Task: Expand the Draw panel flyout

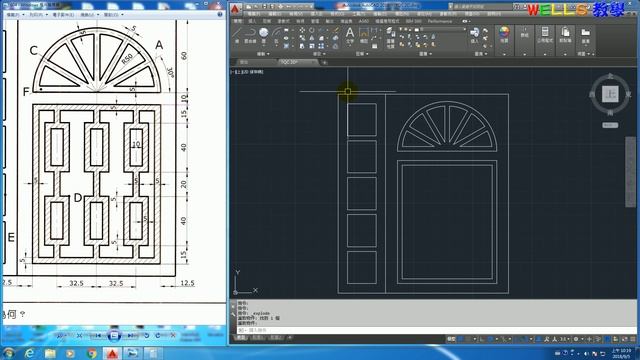Action: click(x=263, y=54)
